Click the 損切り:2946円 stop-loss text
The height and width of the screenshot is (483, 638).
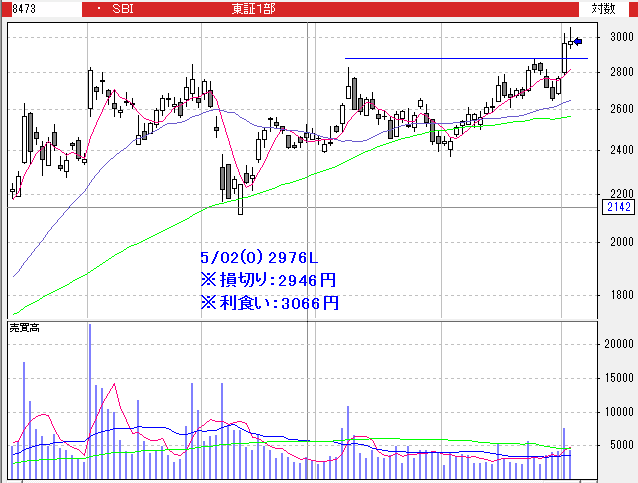click(269, 280)
